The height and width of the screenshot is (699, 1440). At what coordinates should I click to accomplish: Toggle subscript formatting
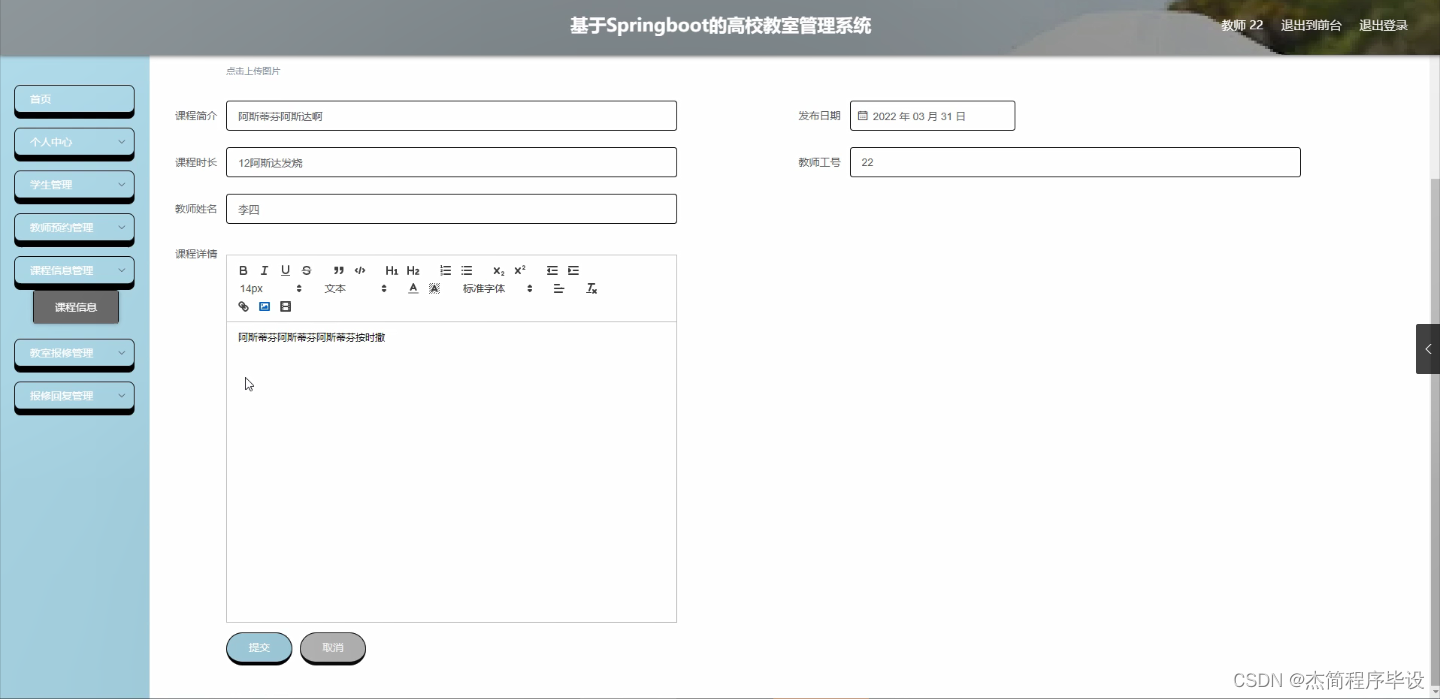pyautogui.click(x=497, y=270)
